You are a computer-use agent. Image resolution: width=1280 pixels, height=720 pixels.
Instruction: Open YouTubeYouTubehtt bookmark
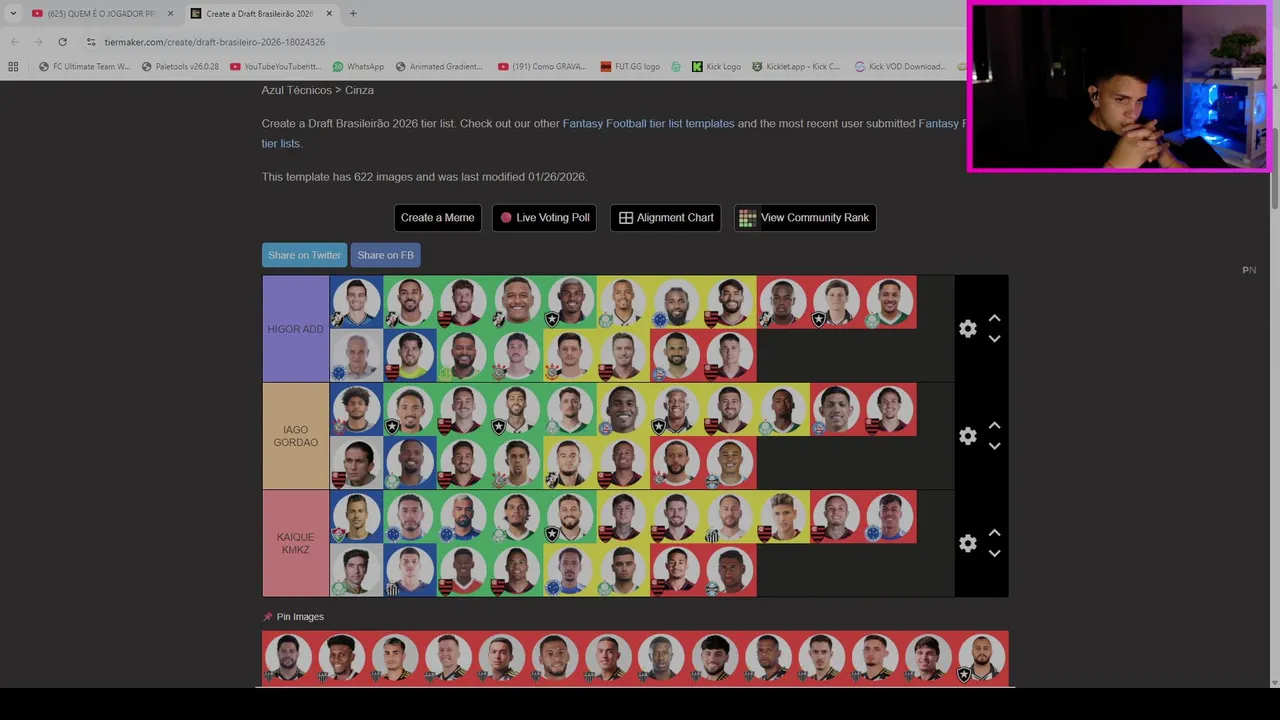(275, 67)
